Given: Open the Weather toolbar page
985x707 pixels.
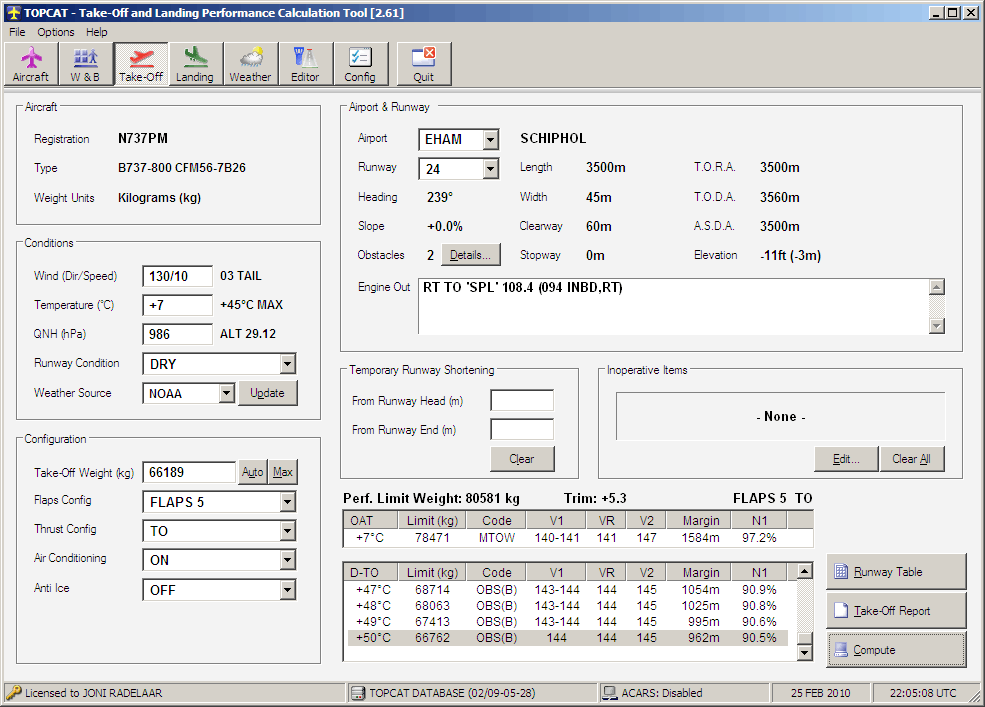Looking at the screenshot, I should (x=250, y=64).
